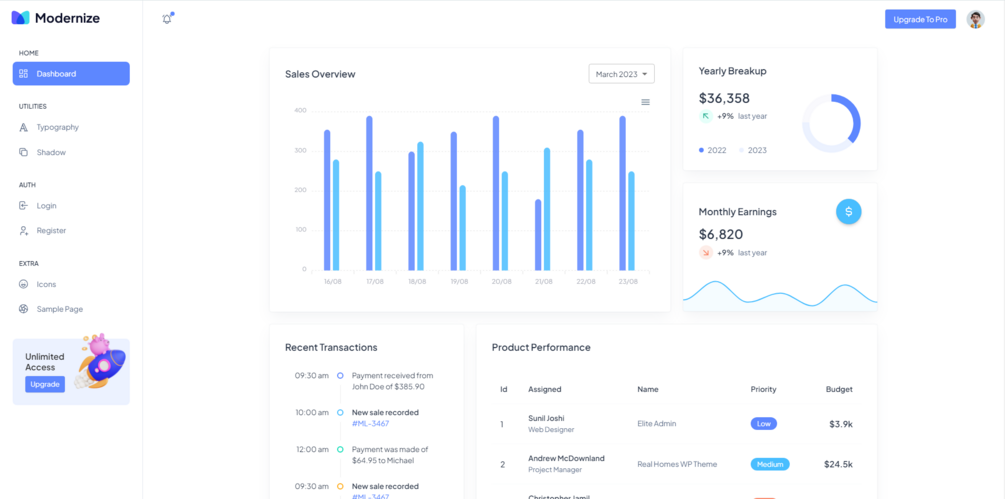
Task: Click the Login arrow icon
Action: (x=24, y=206)
